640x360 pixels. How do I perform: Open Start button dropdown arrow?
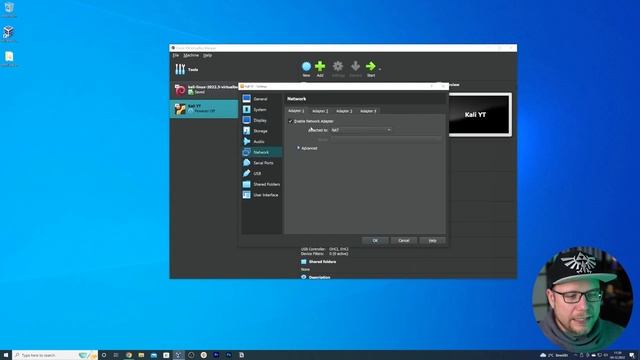pyautogui.click(x=380, y=69)
